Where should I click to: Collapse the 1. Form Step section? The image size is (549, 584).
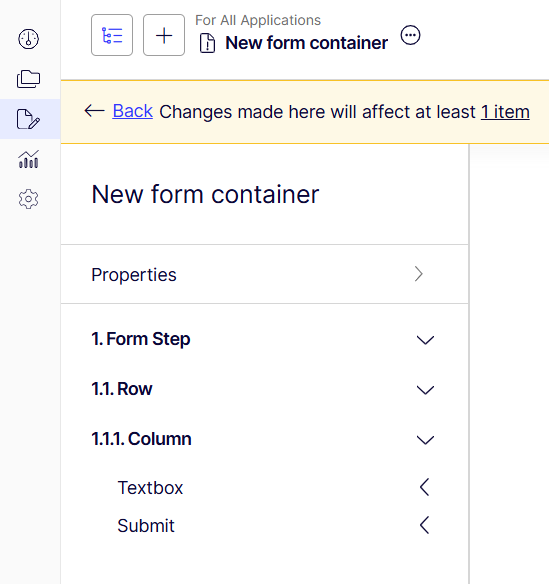click(x=425, y=340)
